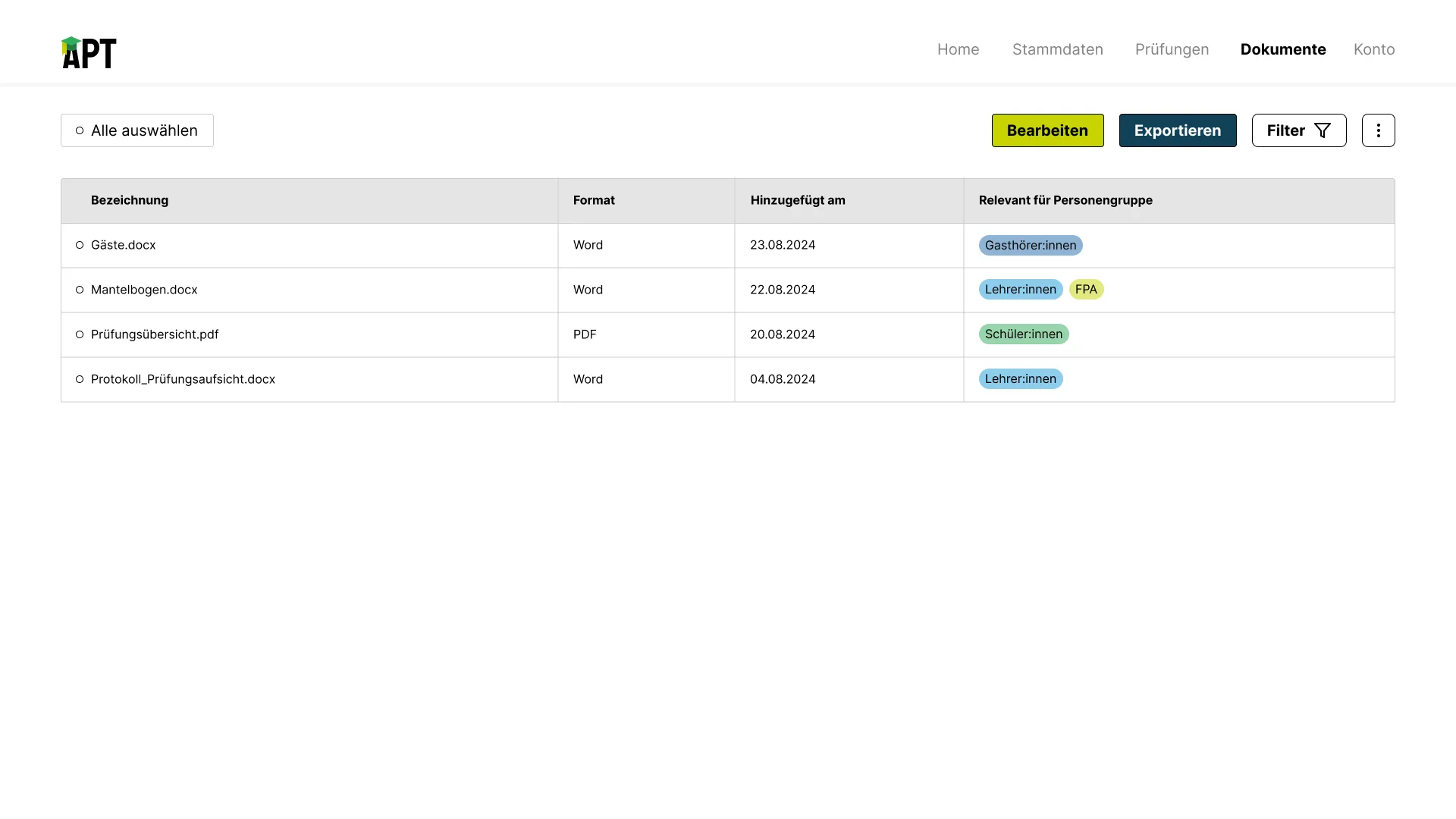This screenshot has width=1456, height=819.
Task: Click the APT logo
Action: (x=89, y=52)
